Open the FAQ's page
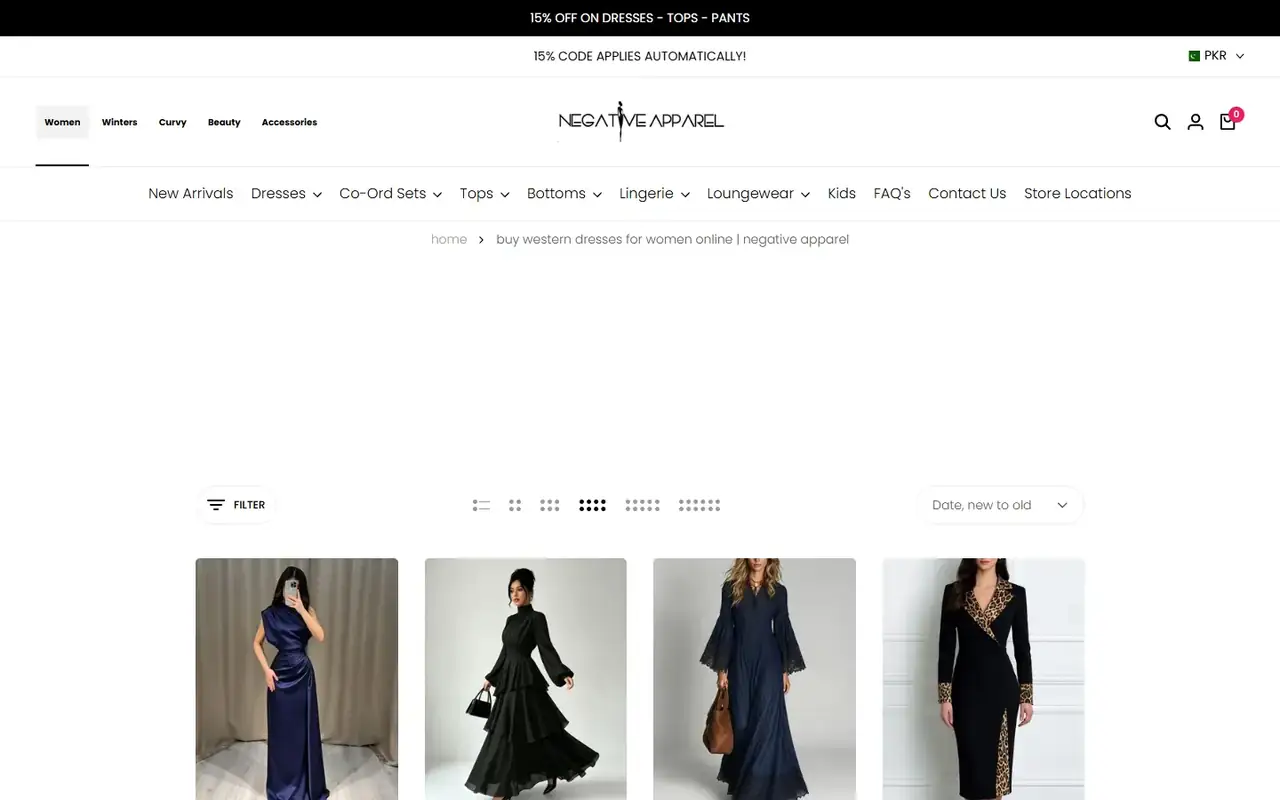1280x800 pixels. (892, 194)
